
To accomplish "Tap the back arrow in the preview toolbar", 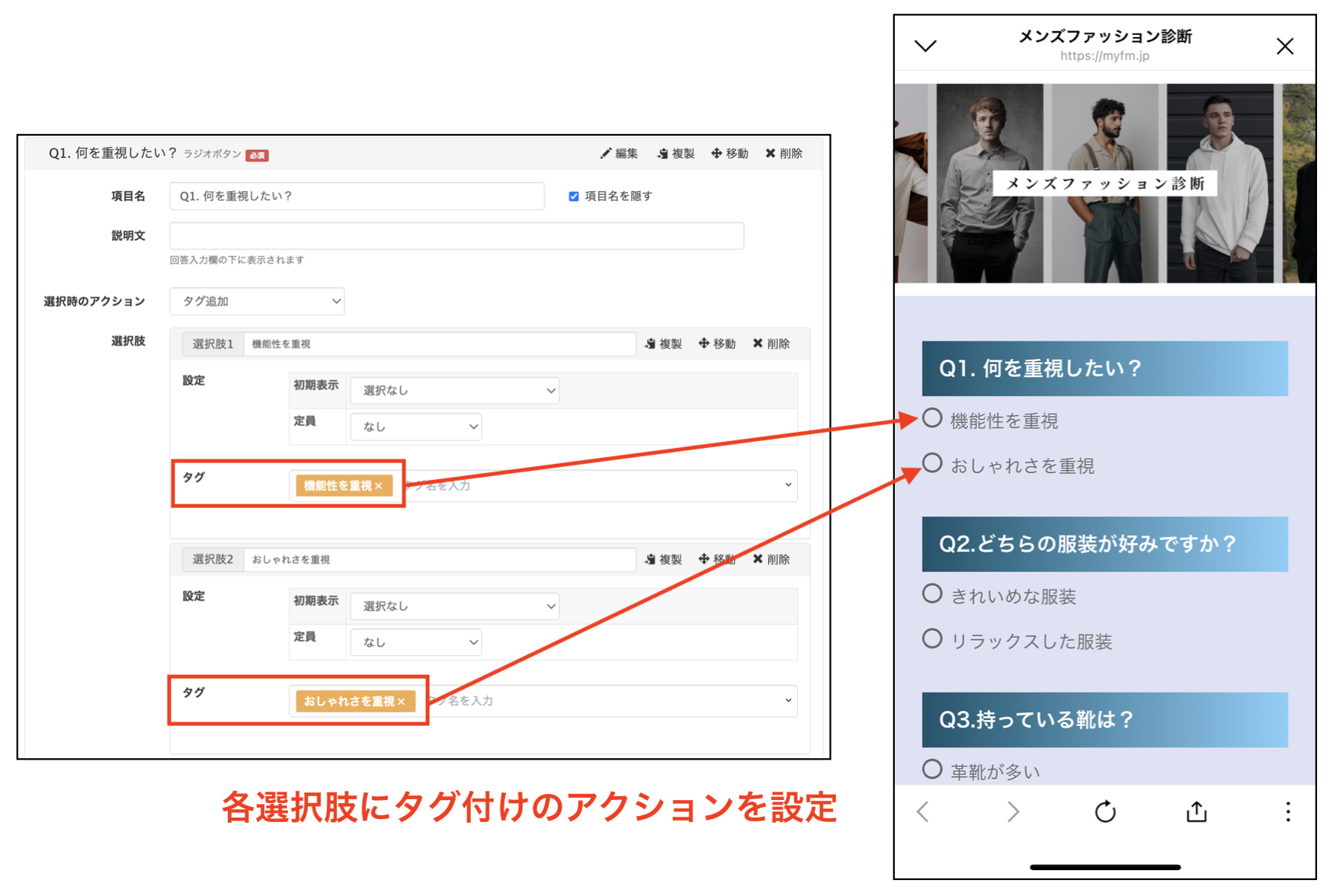I will 922,811.
